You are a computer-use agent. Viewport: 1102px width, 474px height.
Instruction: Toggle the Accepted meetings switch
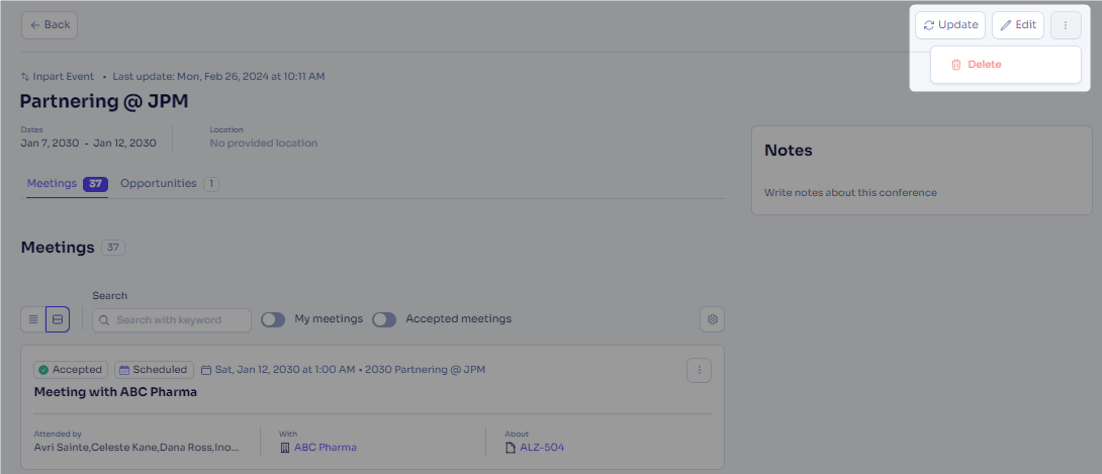pyautogui.click(x=384, y=319)
